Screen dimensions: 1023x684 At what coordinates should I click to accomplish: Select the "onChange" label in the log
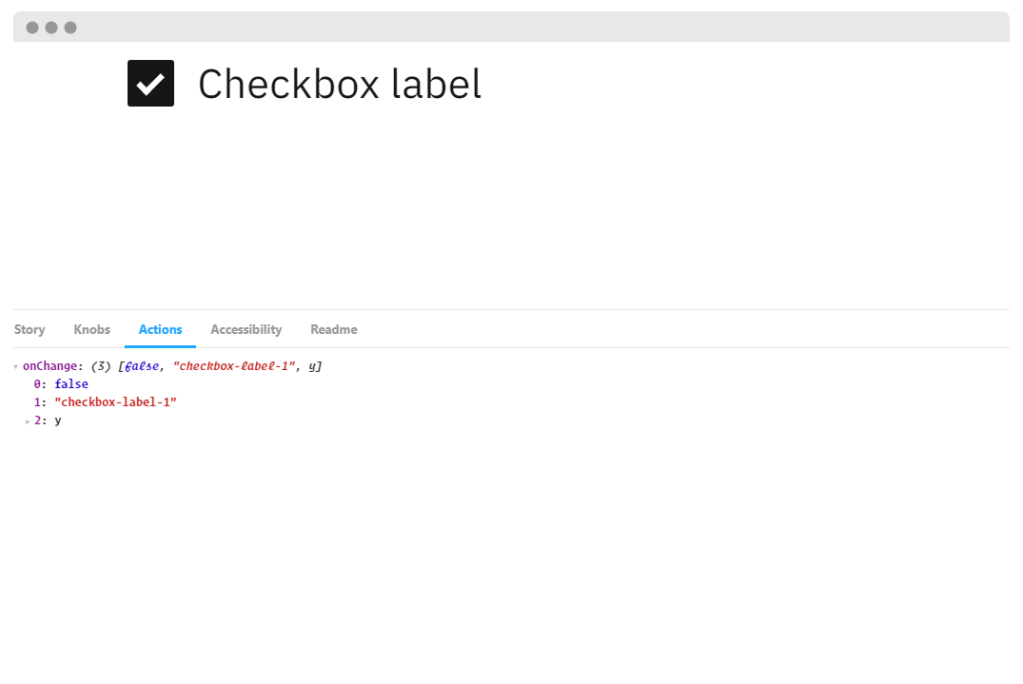point(50,366)
